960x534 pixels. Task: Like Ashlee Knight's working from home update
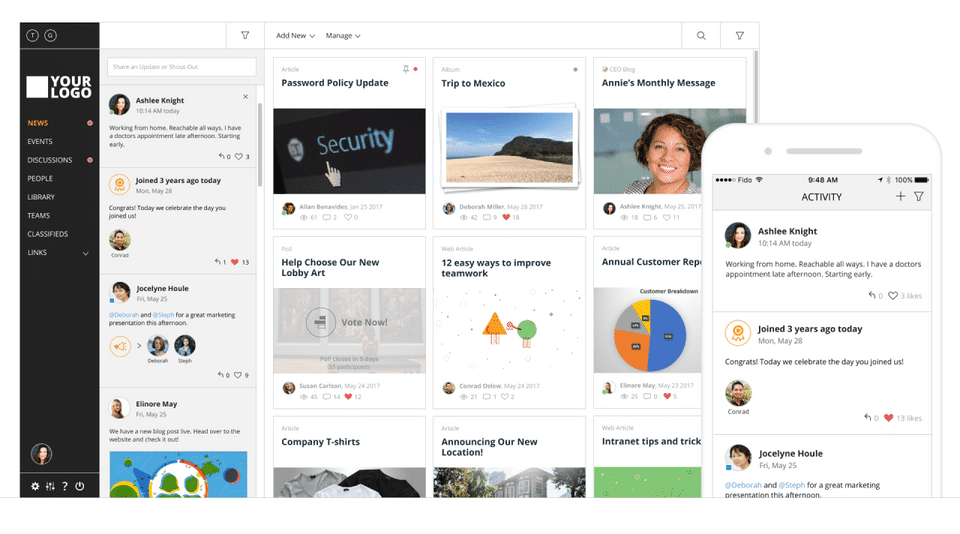click(x=239, y=156)
